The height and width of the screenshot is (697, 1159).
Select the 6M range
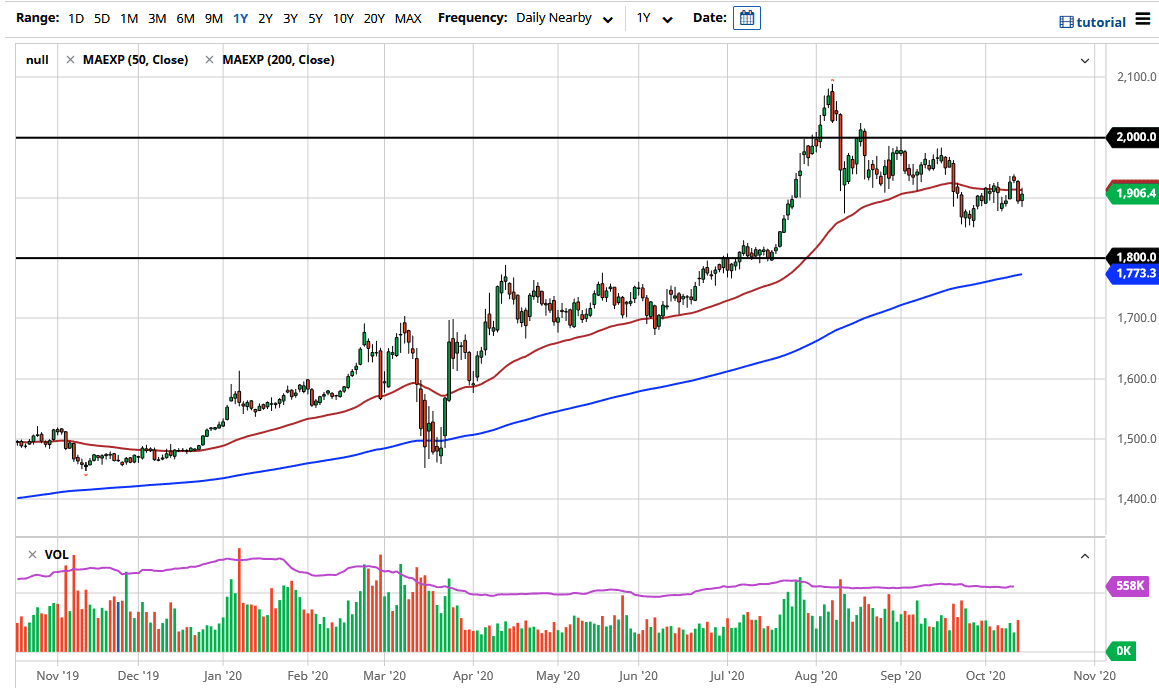[x=186, y=18]
